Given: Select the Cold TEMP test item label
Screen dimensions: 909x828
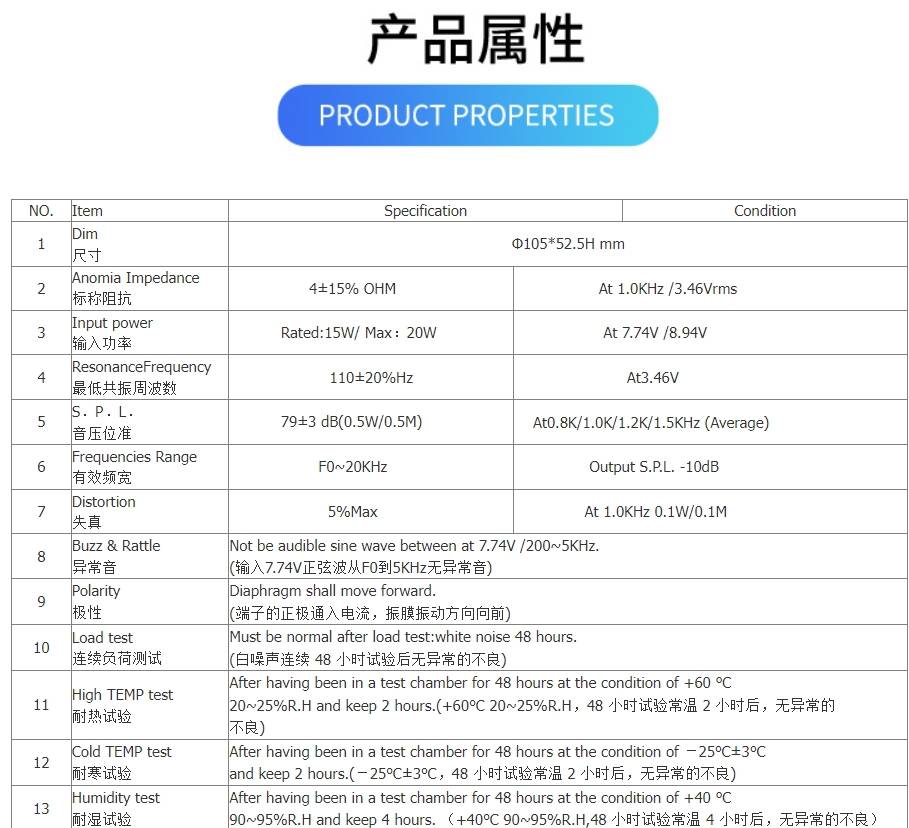Looking at the screenshot, I should pyautogui.click(x=121, y=752).
